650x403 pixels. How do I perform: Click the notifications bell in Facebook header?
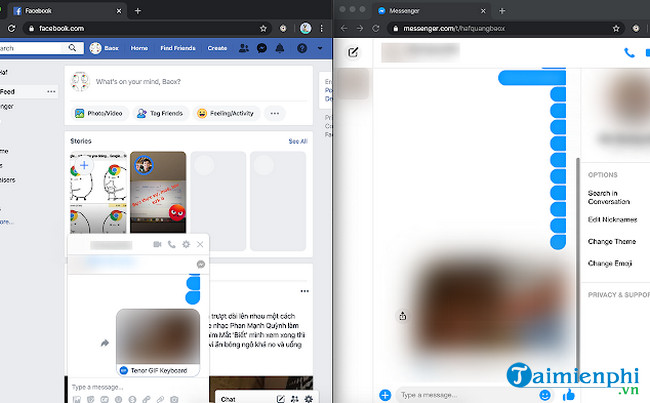tap(280, 48)
